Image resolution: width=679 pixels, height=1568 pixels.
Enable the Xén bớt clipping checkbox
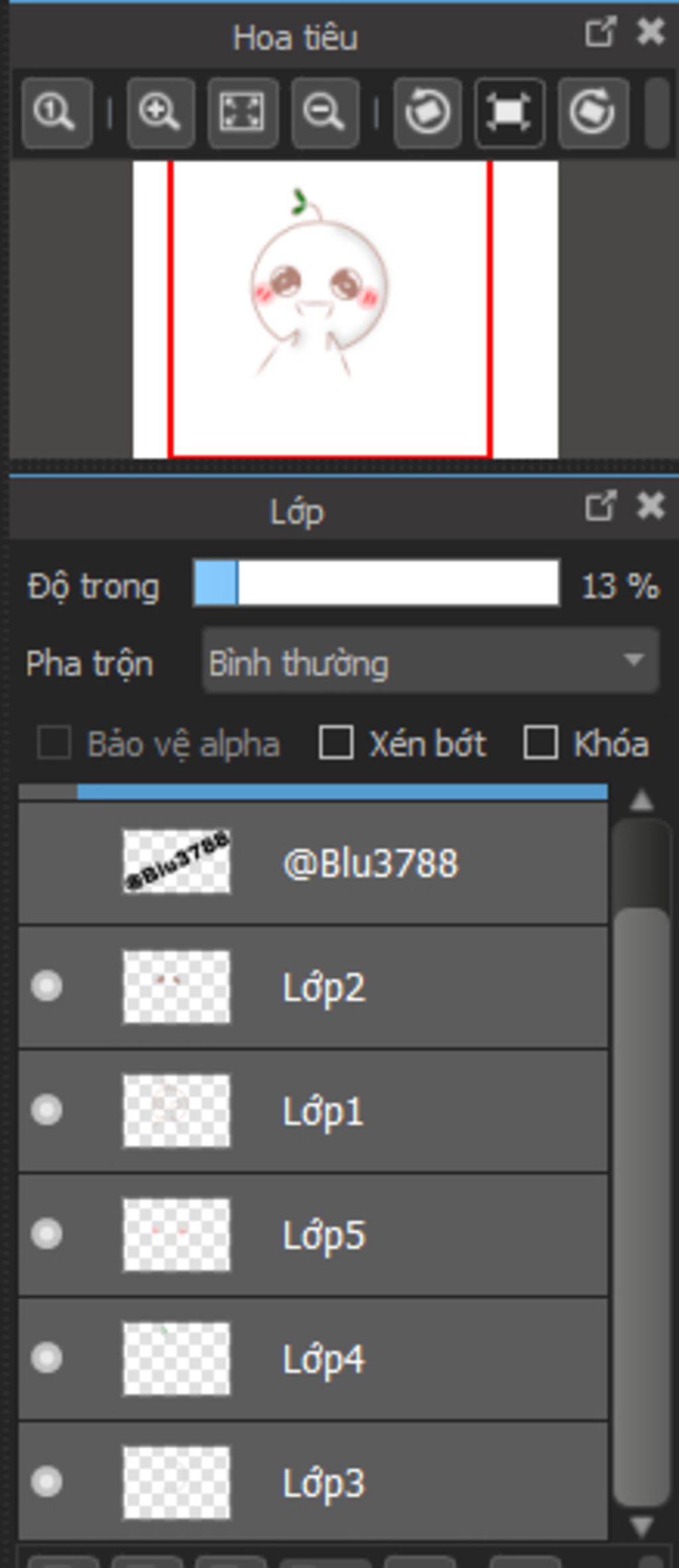tap(336, 742)
